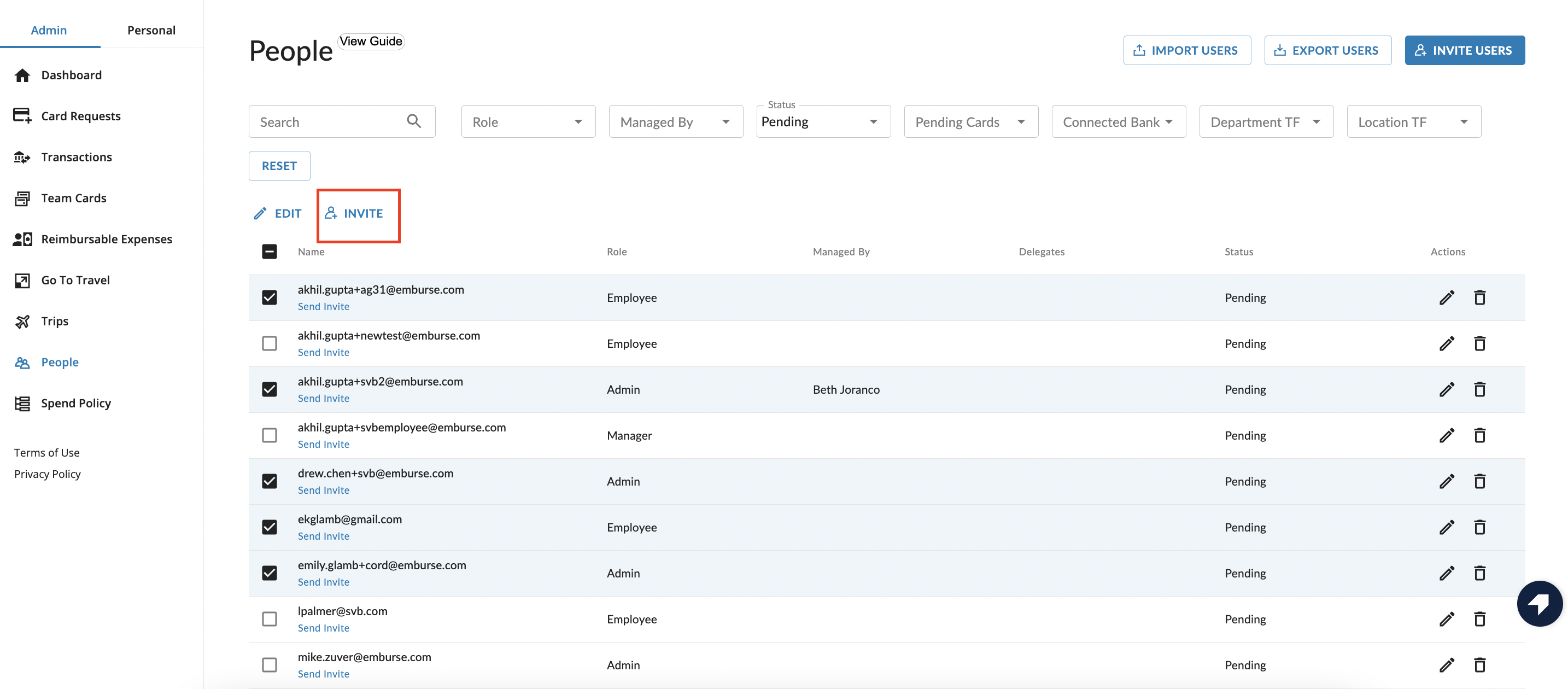The height and width of the screenshot is (689, 1568).
Task: Click the Dashboard sidebar navigation icon
Action: coord(22,74)
